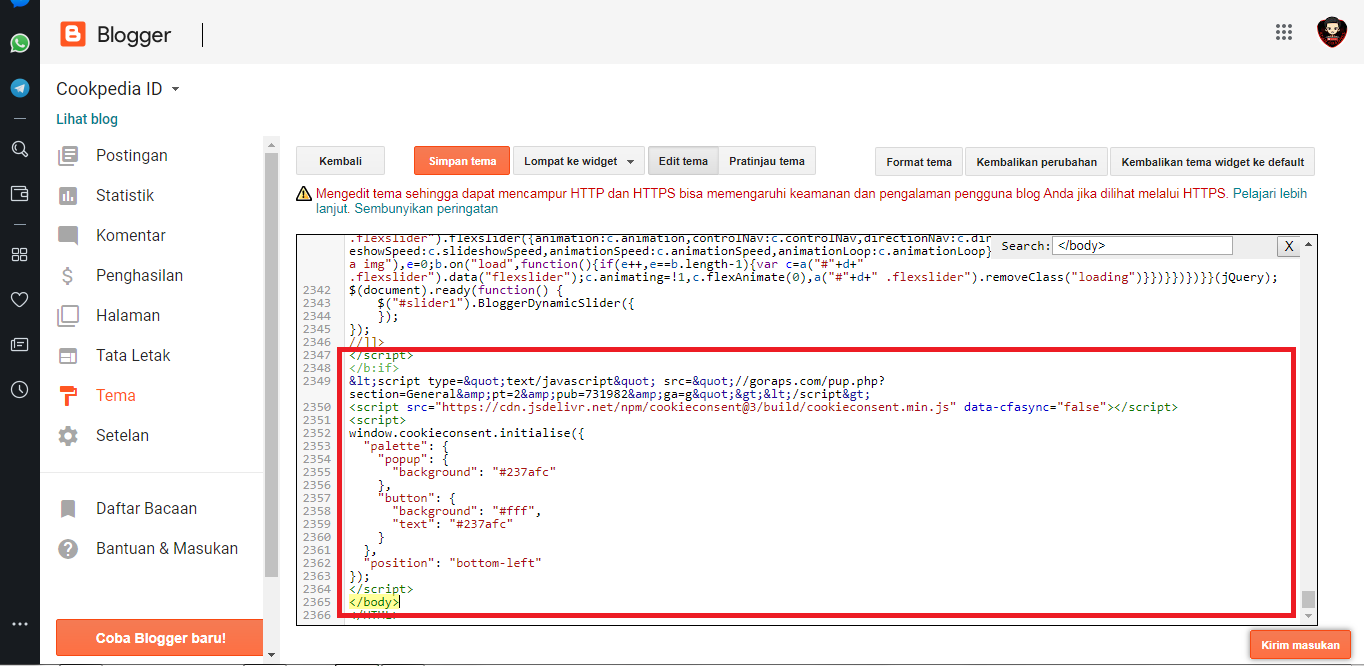The height and width of the screenshot is (666, 1364).
Task: Click the code editor scrollbar thumb
Action: 1308,600
